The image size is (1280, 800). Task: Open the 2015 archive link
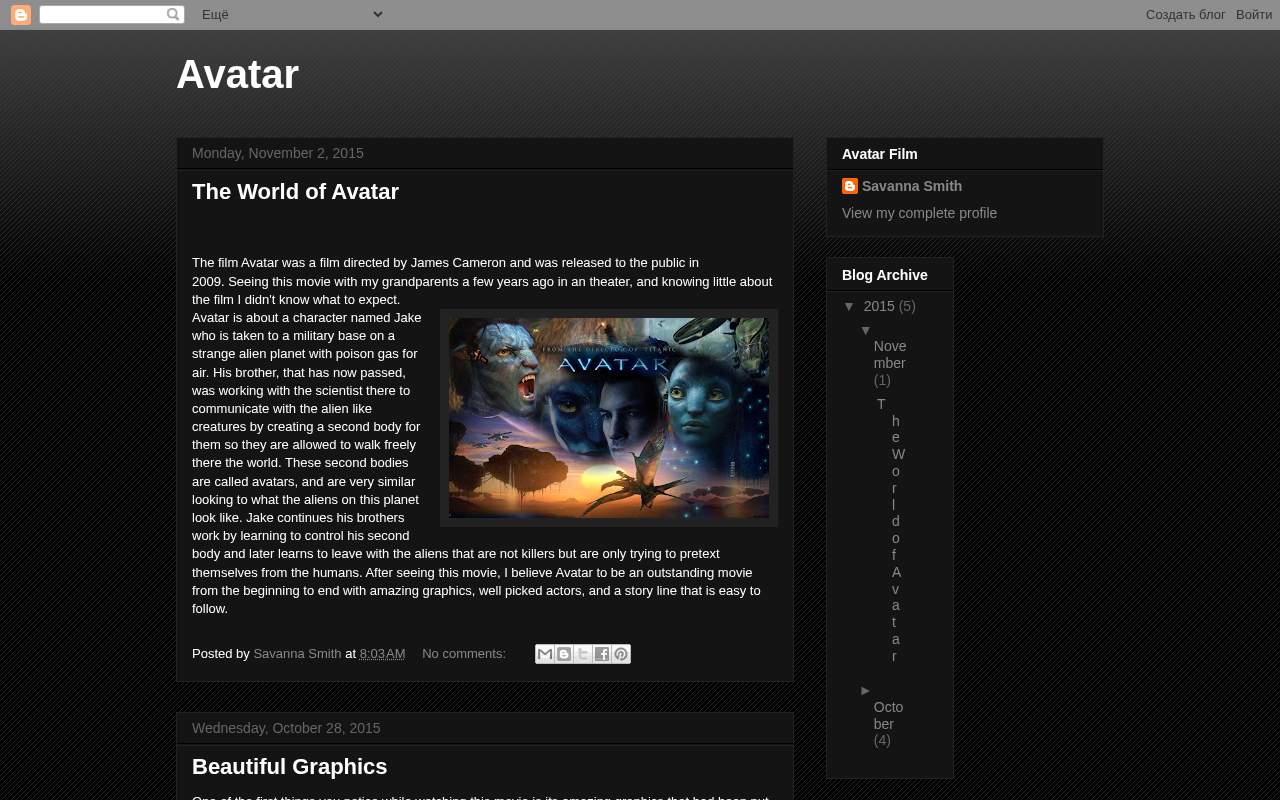[x=879, y=306]
